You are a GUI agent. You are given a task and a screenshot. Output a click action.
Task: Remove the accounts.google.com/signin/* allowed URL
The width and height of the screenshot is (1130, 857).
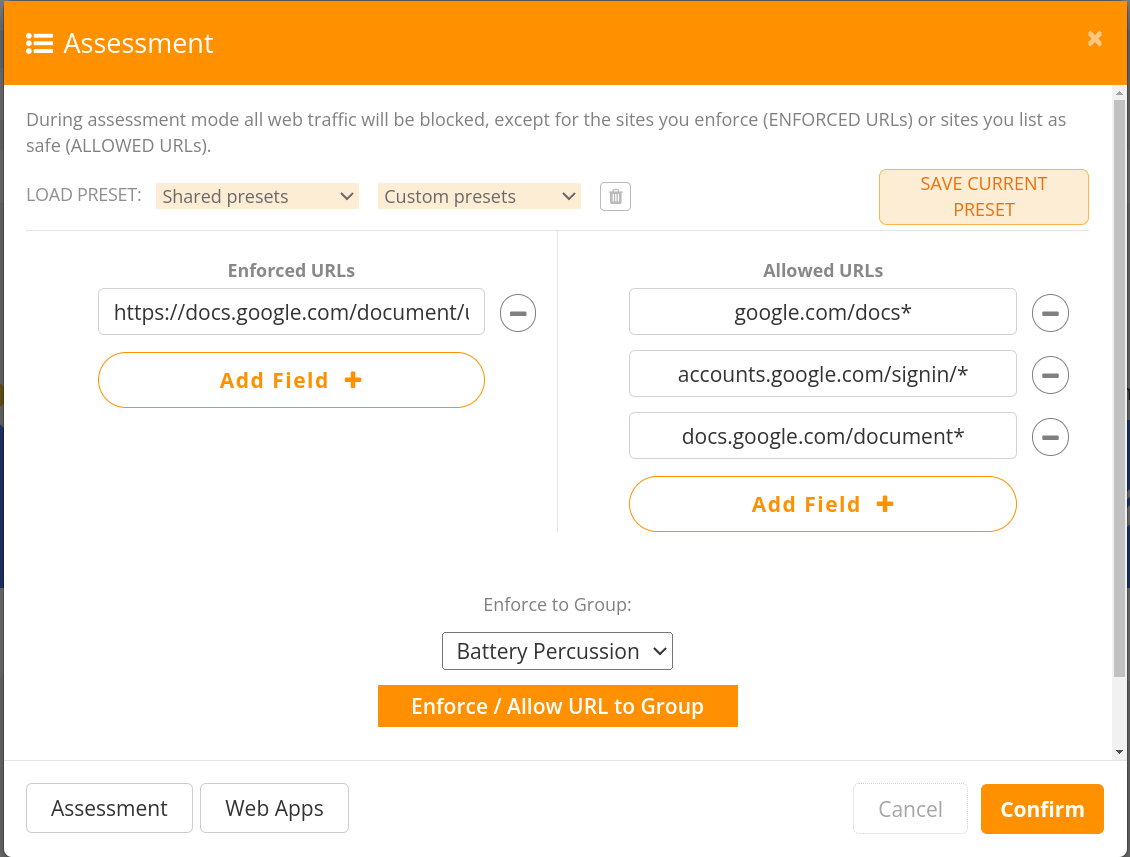click(x=1050, y=376)
